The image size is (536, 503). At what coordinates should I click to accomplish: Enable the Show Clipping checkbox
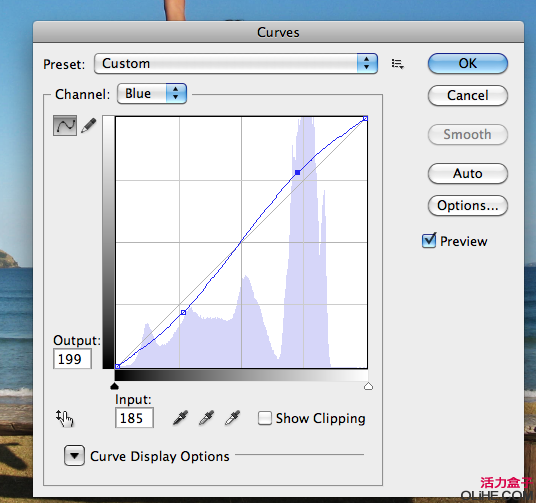coord(265,418)
